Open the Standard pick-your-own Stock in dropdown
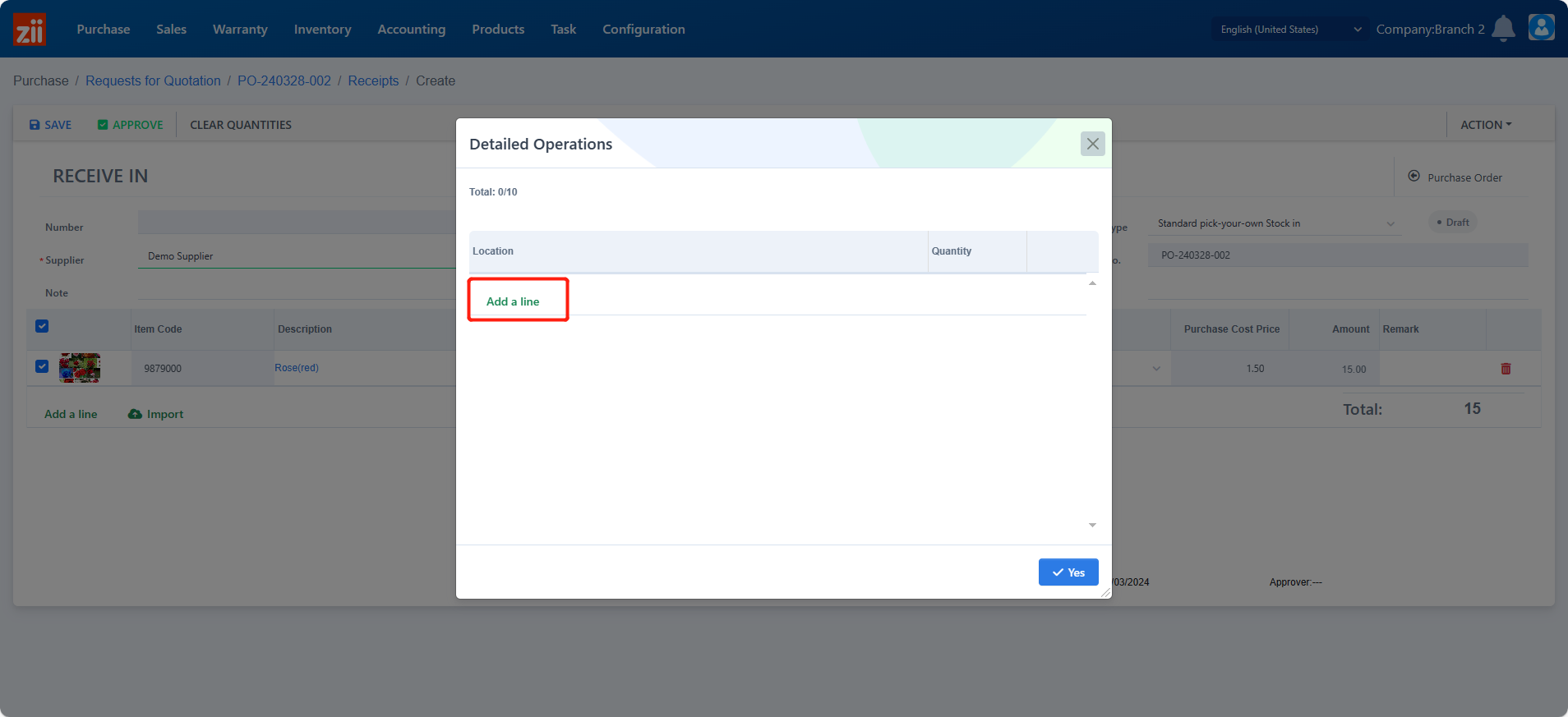The image size is (1568, 717). pyautogui.click(x=1275, y=223)
